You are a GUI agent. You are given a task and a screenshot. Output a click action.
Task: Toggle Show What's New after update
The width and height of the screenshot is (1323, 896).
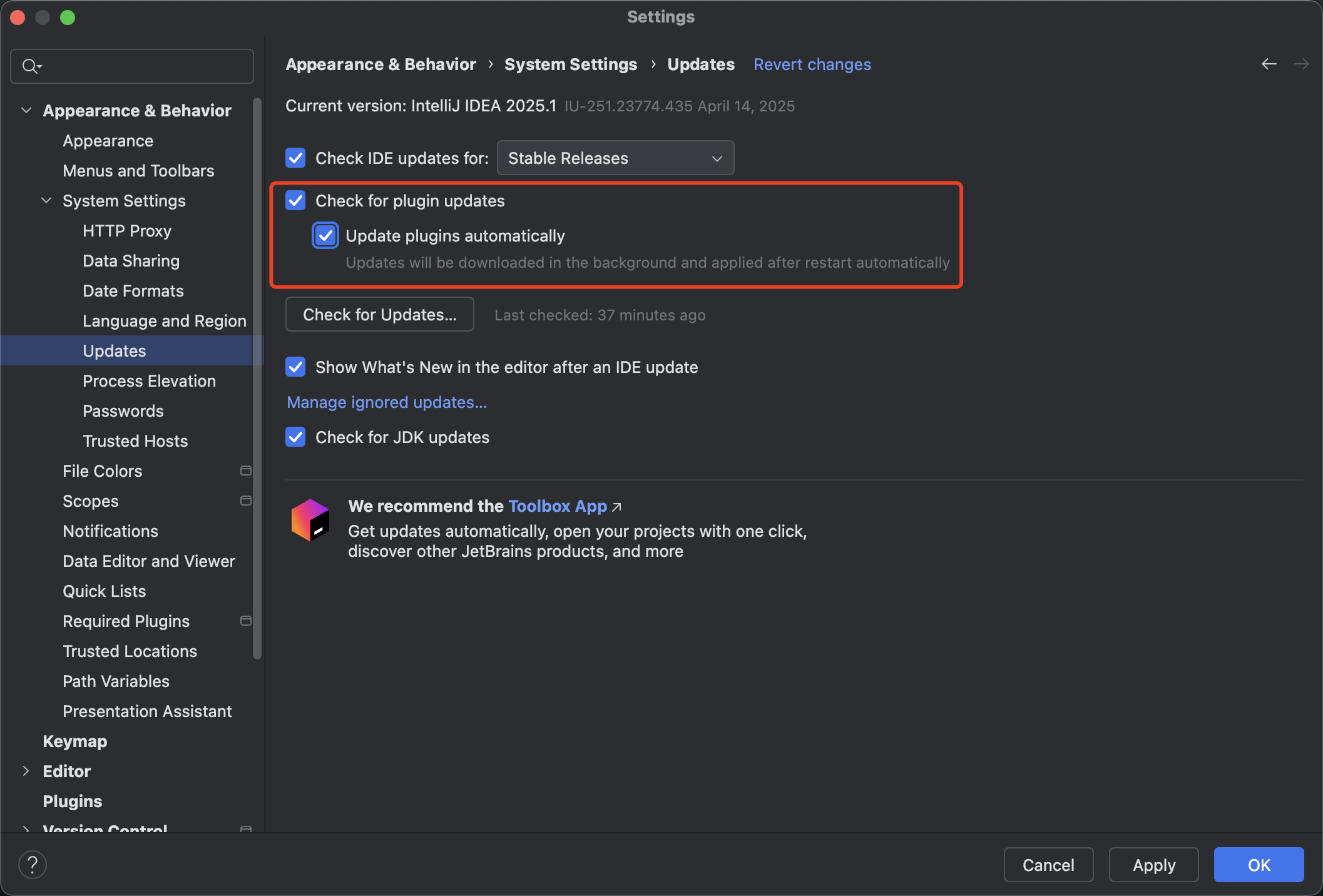(295, 367)
